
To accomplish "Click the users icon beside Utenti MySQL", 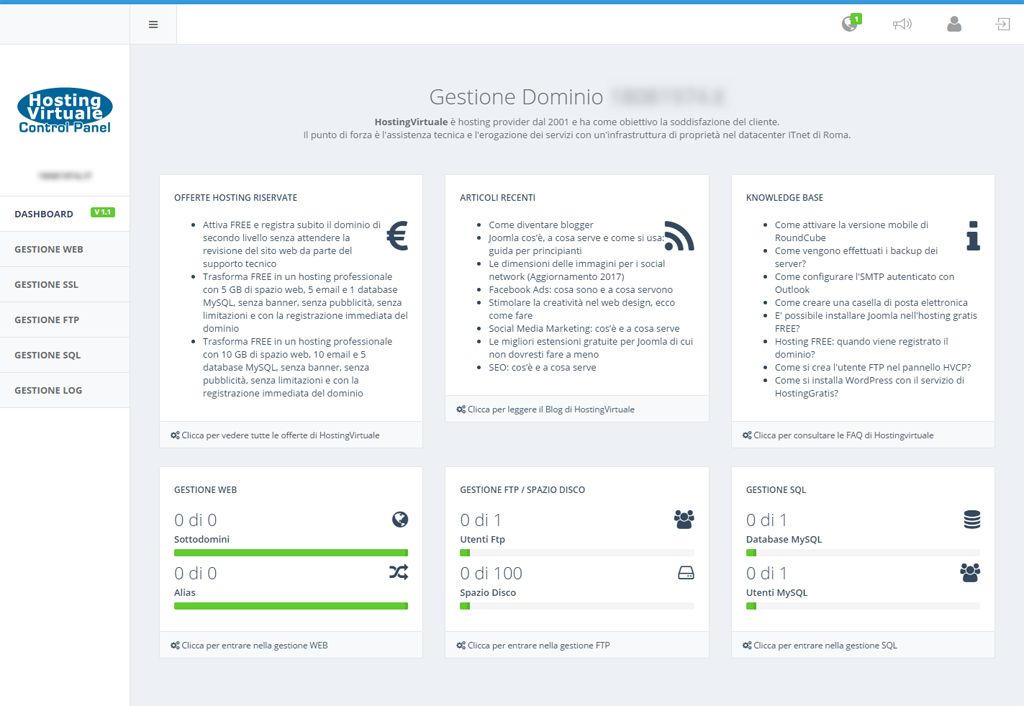I will (x=970, y=573).
